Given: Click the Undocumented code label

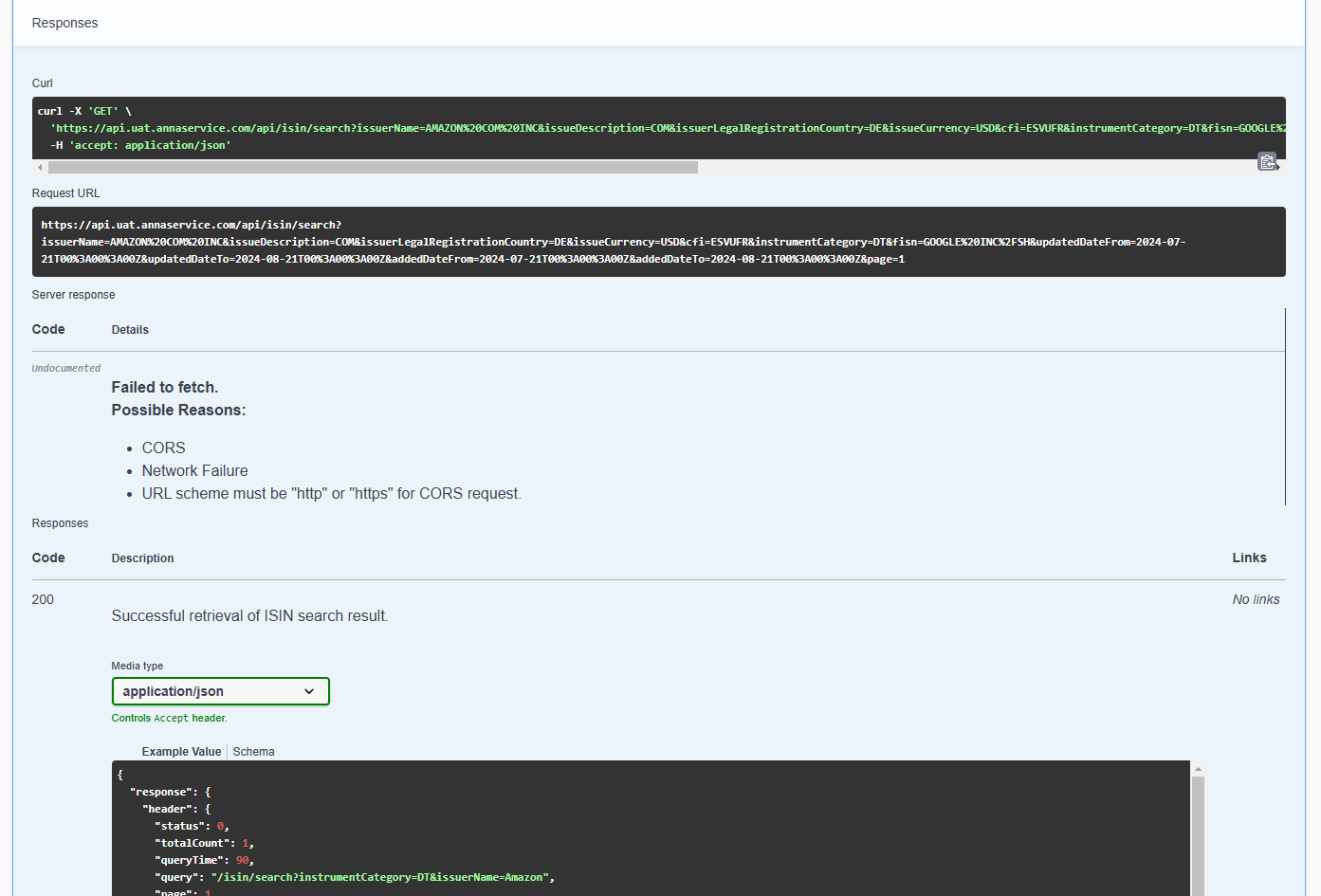Looking at the screenshot, I should tap(66, 368).
